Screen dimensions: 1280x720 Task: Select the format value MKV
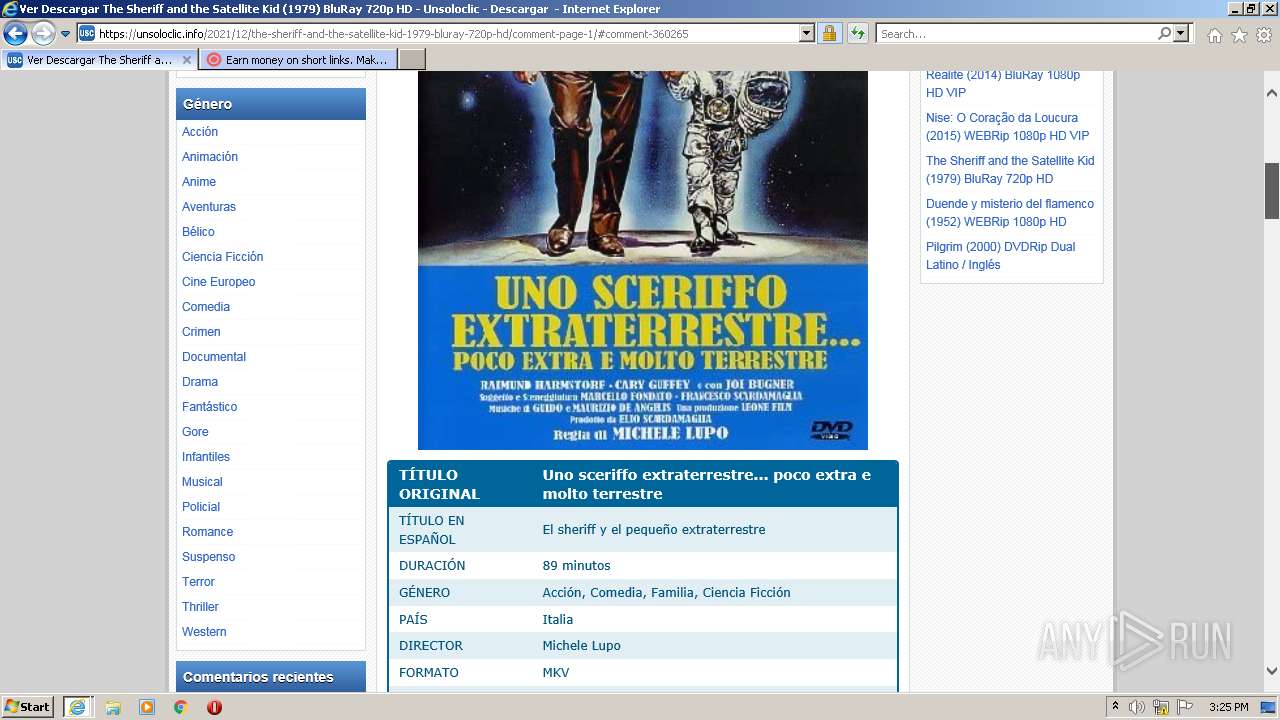556,673
